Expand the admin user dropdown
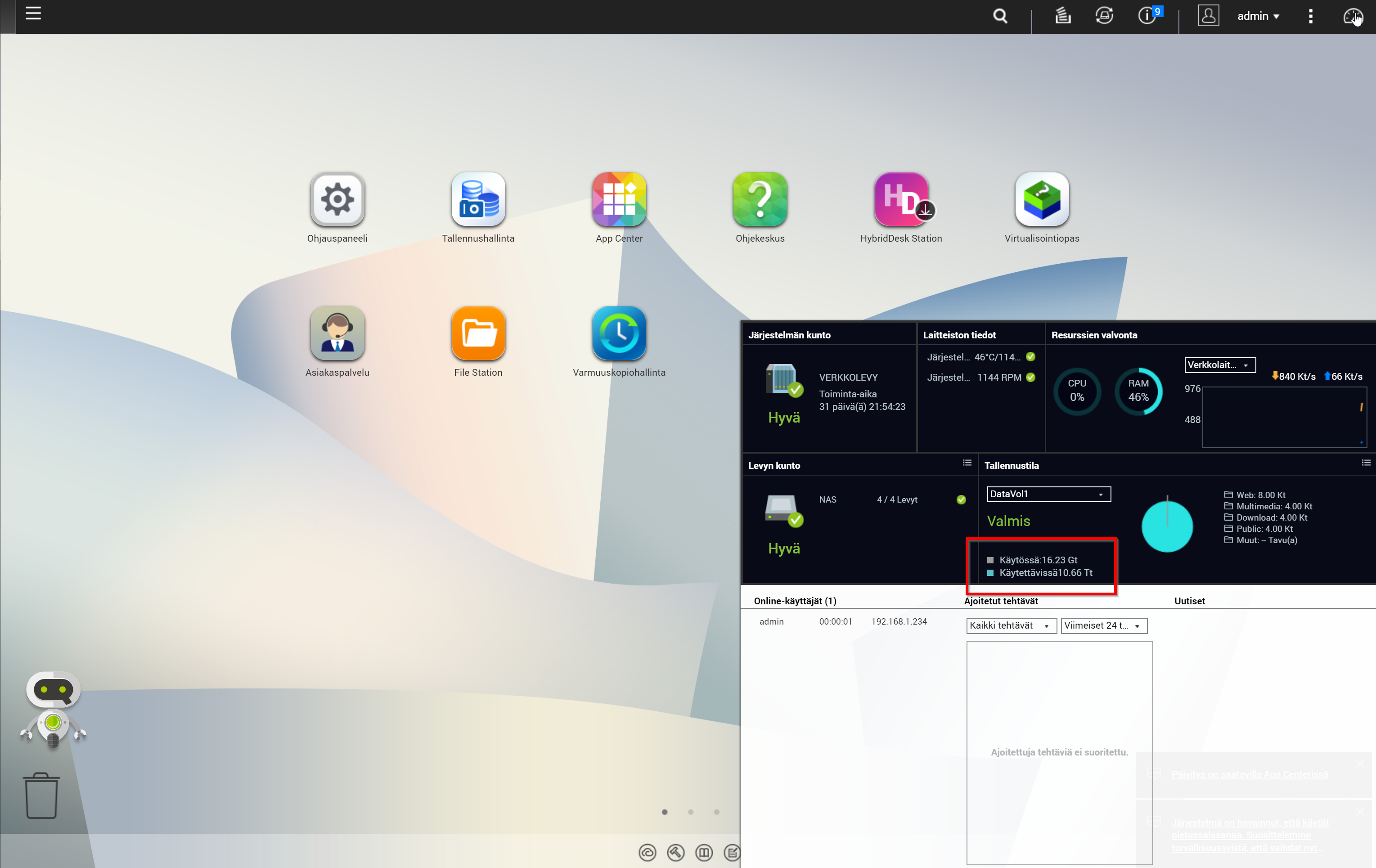 1258,16
